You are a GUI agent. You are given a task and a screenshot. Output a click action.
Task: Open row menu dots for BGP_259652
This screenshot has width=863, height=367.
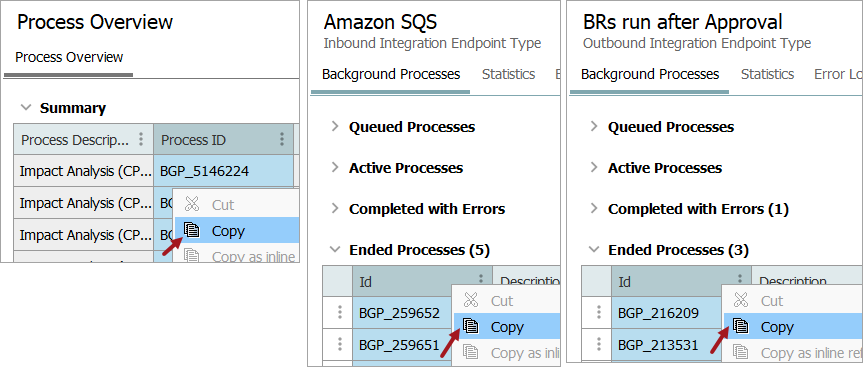pos(340,313)
